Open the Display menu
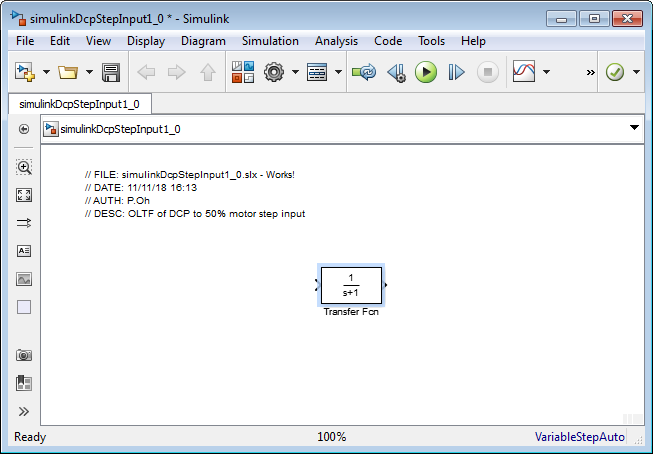This screenshot has width=653, height=454. coord(146,41)
